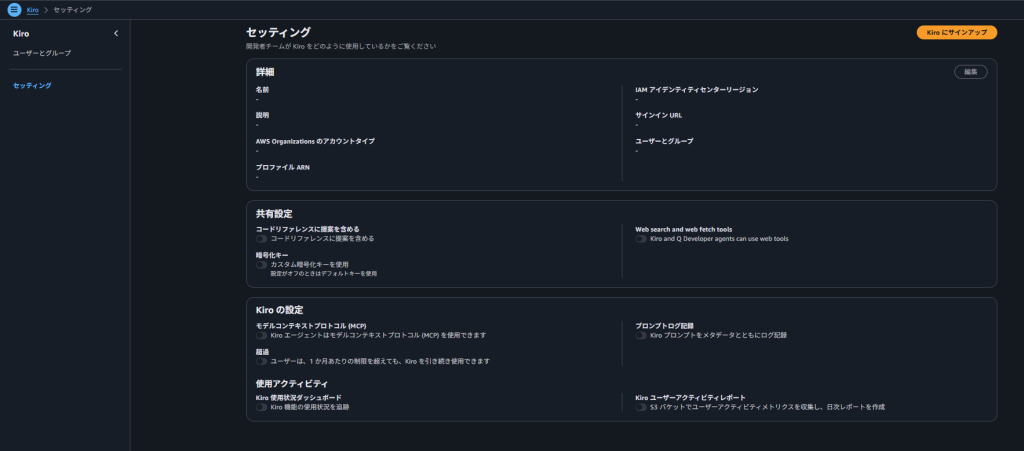Click the Kiro breadcrumb link
This screenshot has width=1024, height=451.
[x=33, y=9]
